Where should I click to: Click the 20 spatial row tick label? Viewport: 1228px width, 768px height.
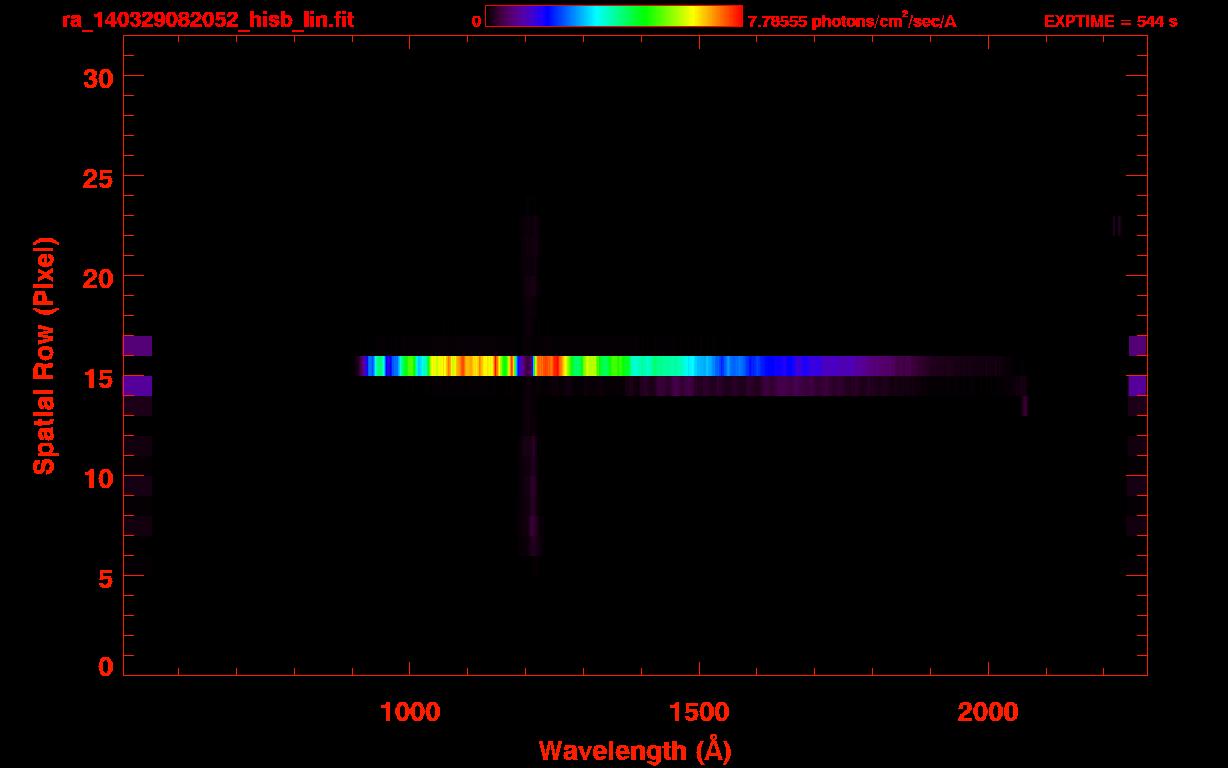pyautogui.click(x=97, y=277)
